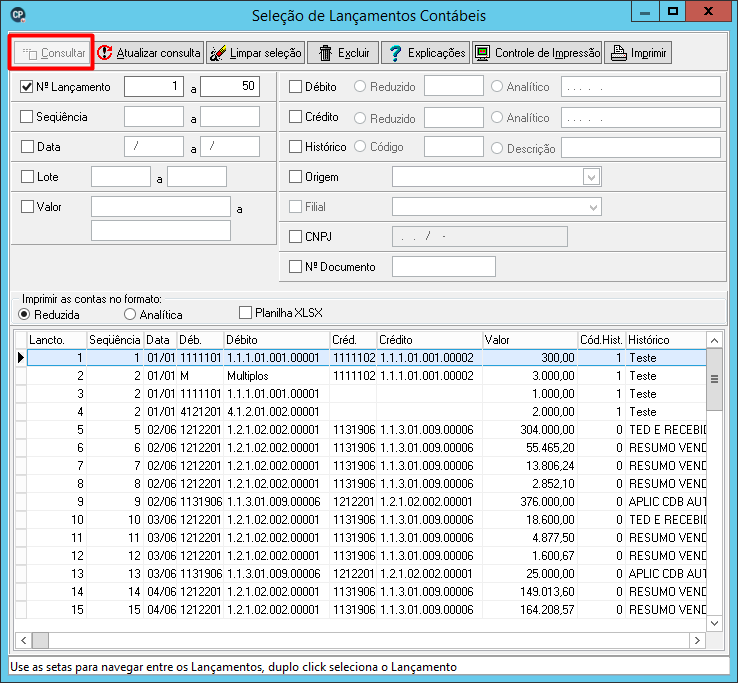Click Limpar seleção eraser icon
Viewport: 738px width, 683px height.
pos(217,53)
